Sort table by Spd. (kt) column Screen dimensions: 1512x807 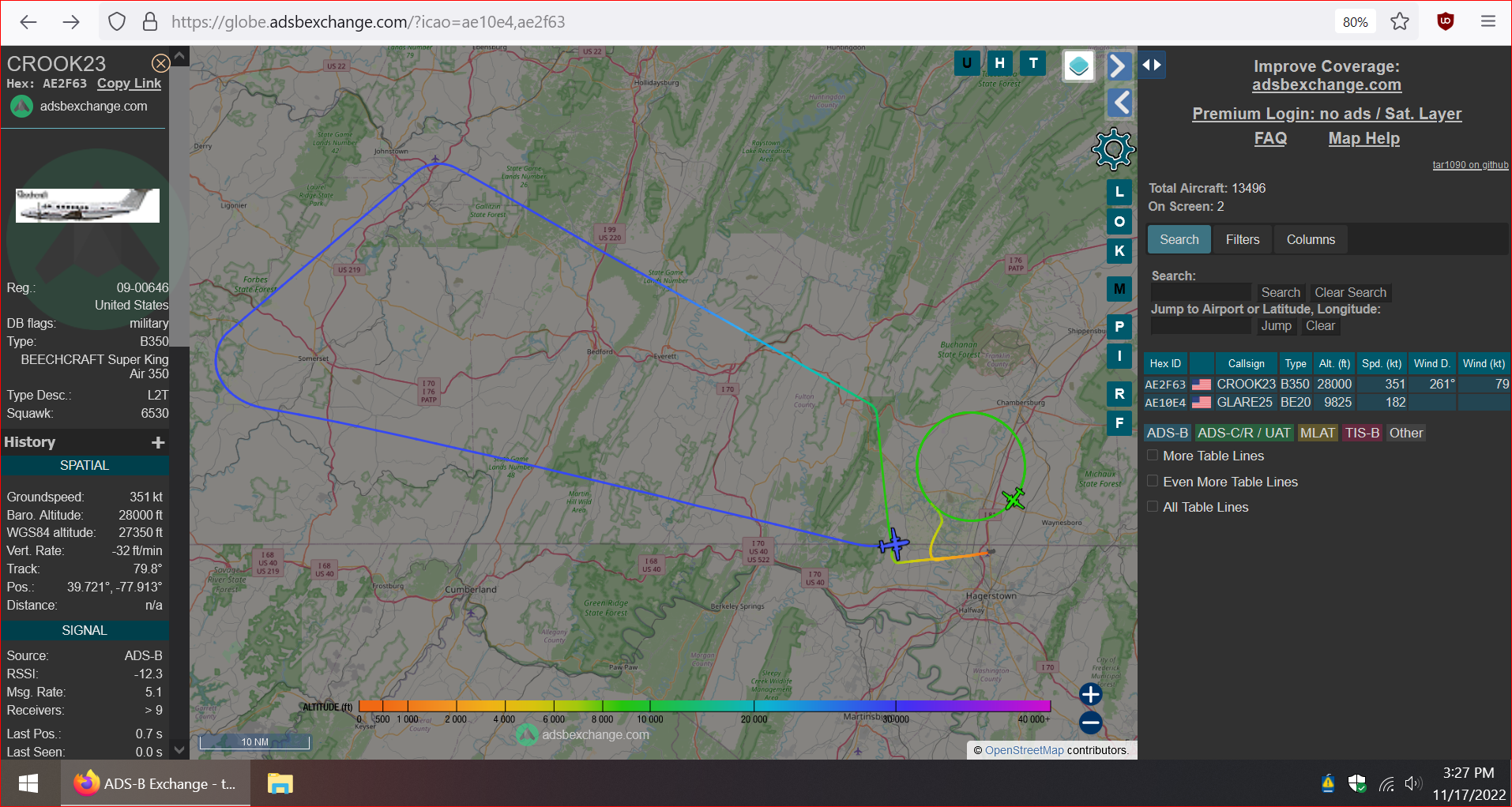[x=1382, y=363]
